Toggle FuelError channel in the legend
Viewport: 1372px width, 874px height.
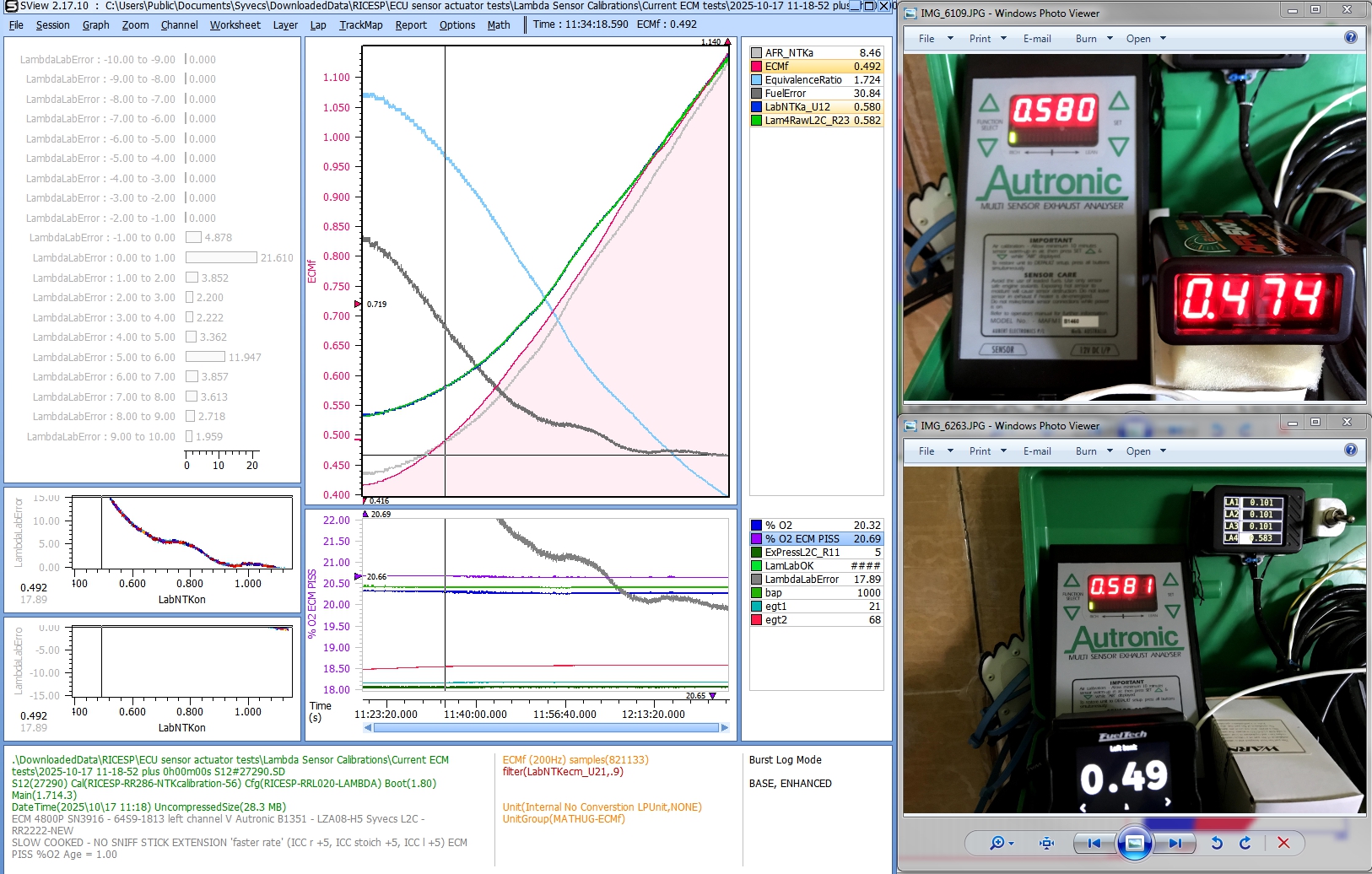click(785, 94)
